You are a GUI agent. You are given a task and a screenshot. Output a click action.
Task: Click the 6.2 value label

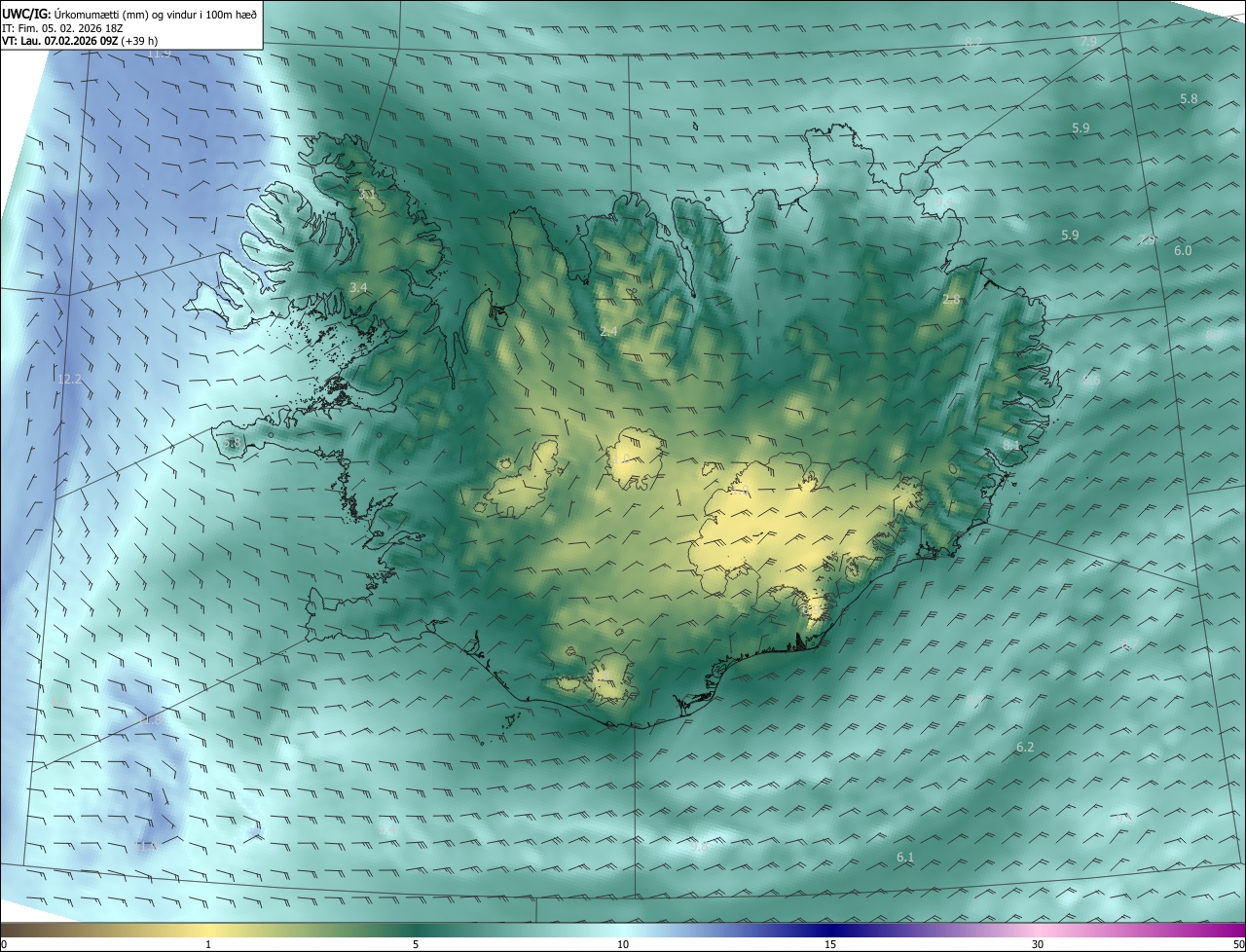[x=1024, y=747]
